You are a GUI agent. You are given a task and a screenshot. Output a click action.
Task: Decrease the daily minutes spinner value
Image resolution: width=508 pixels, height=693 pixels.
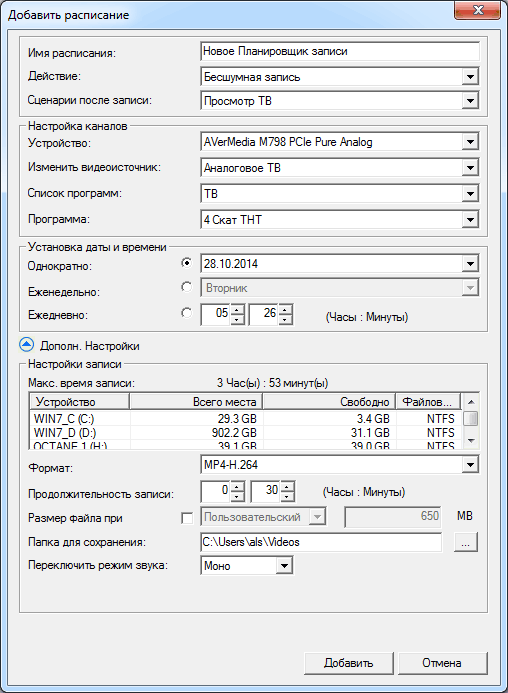point(285,320)
